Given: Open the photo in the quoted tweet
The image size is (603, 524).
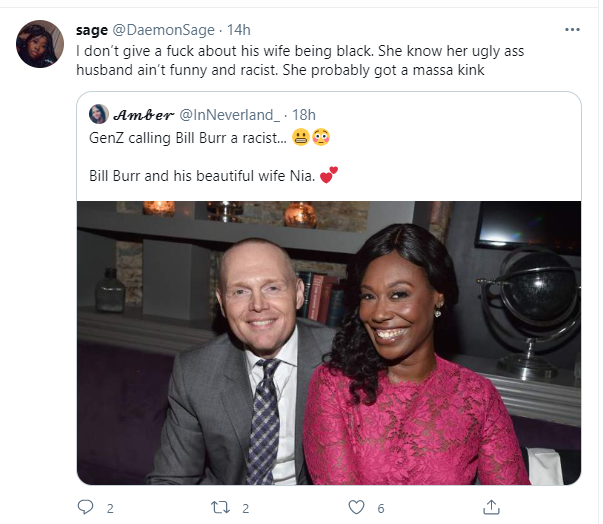Looking at the screenshot, I should tap(329, 342).
